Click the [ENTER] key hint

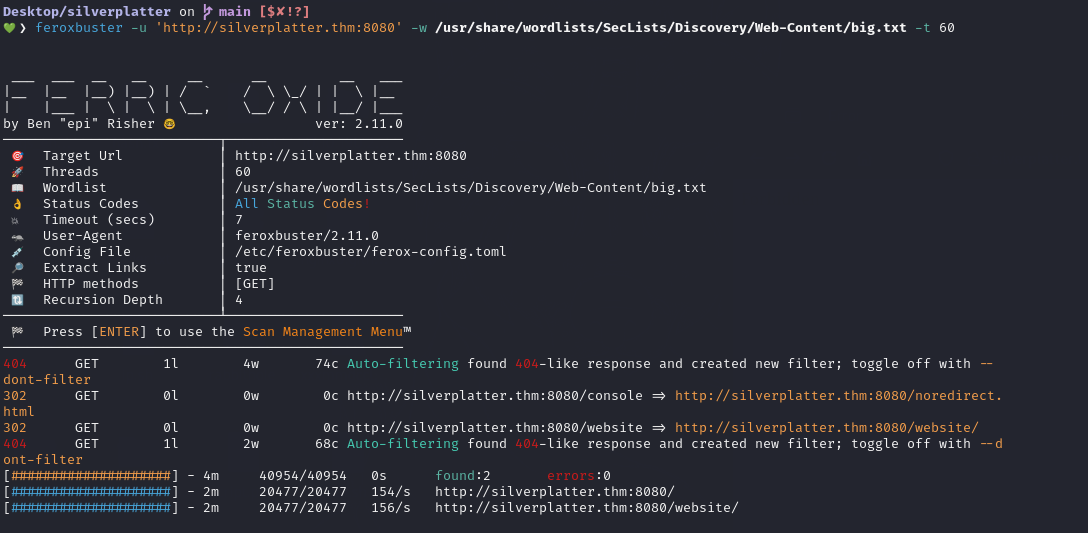point(119,332)
